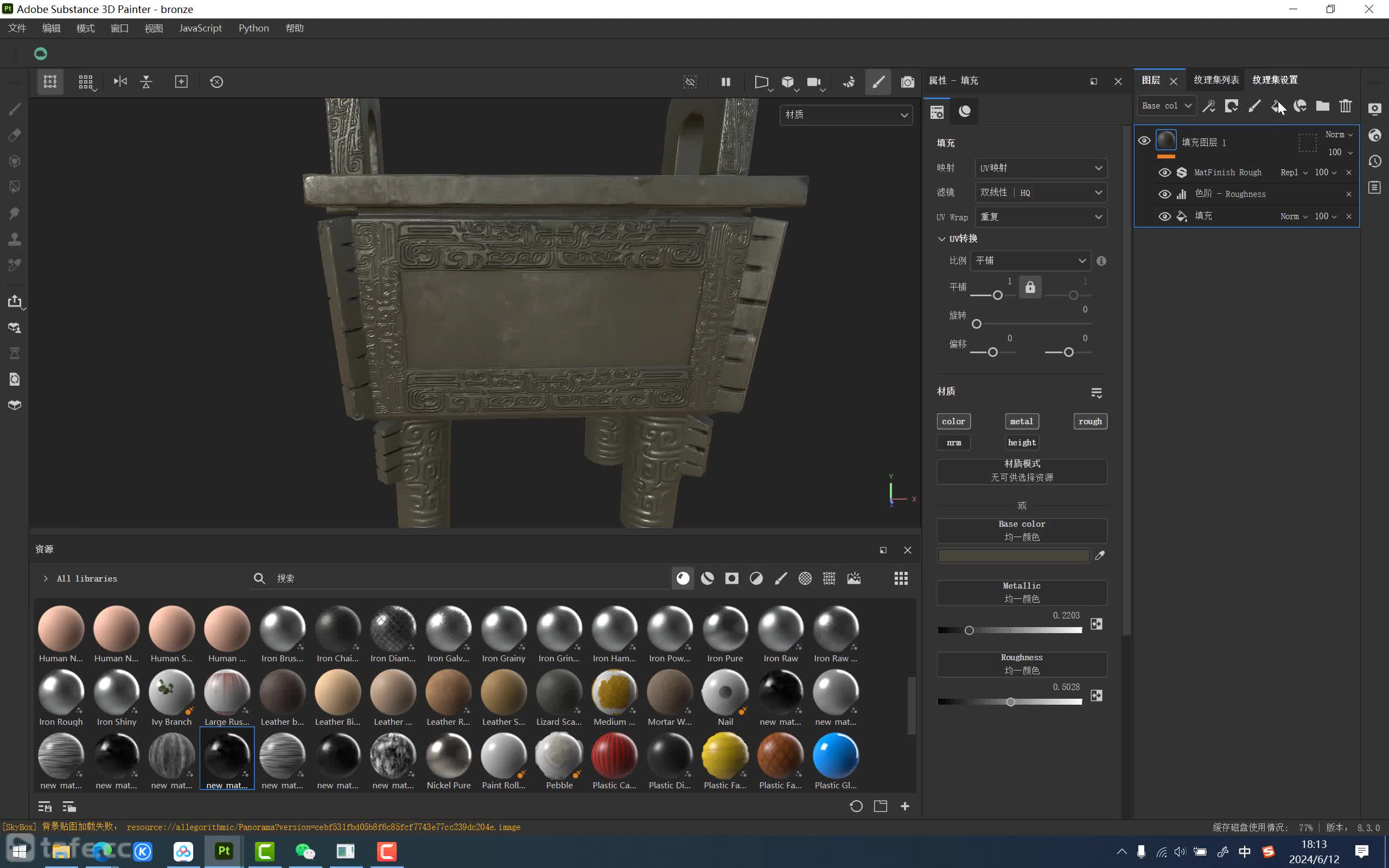
Task: Click the add paint layer brush icon
Action: (x=1254, y=106)
